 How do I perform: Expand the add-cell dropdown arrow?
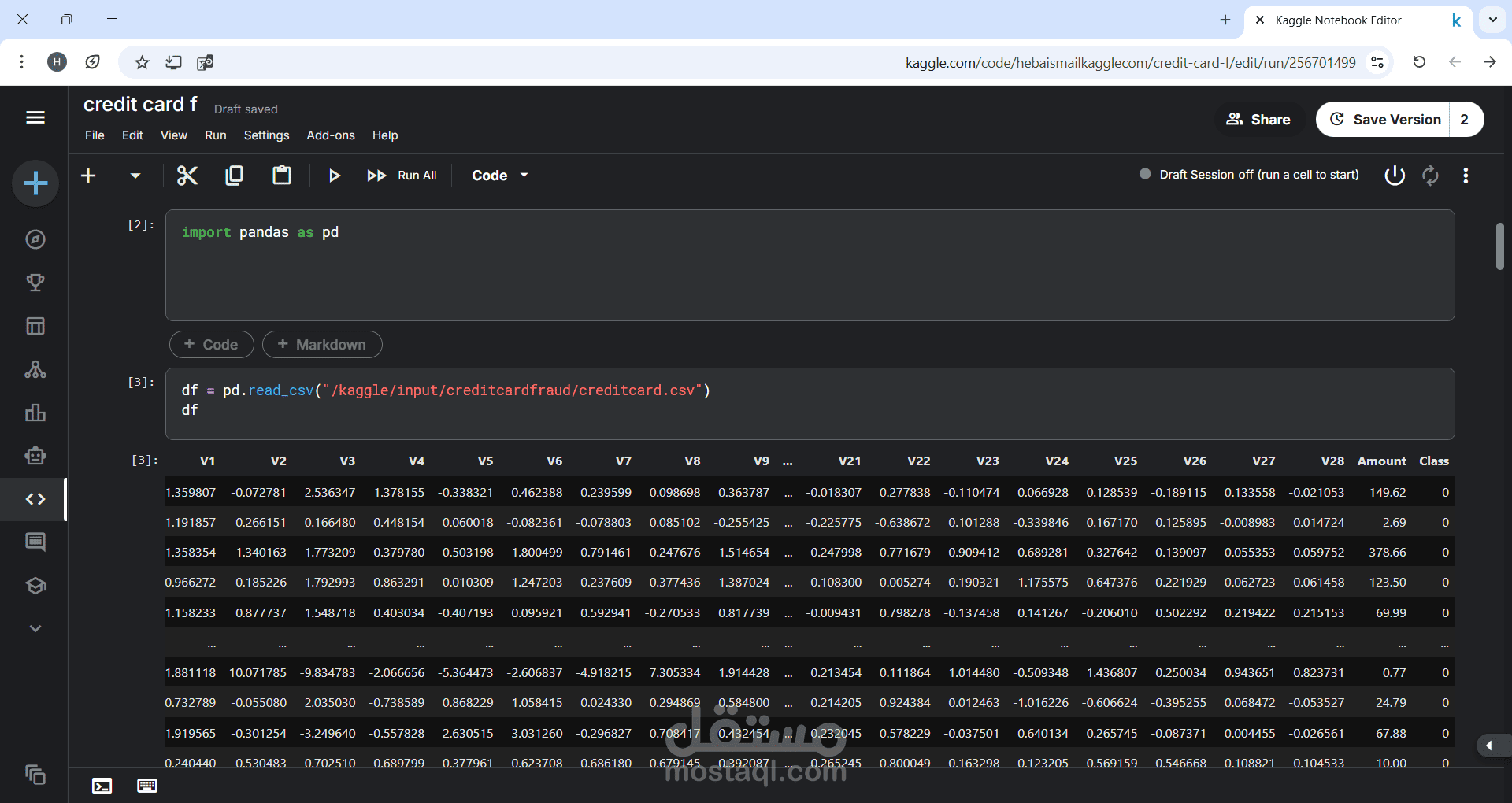(x=135, y=176)
